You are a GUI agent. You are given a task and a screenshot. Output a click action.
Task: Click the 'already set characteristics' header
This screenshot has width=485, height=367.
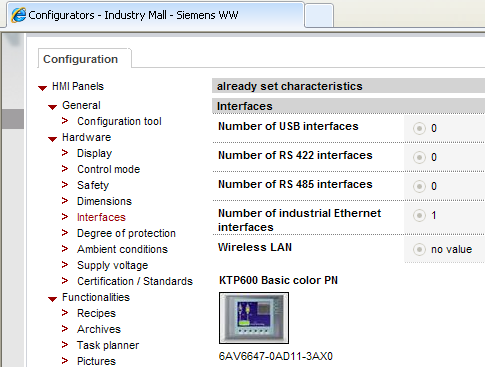pos(348,86)
